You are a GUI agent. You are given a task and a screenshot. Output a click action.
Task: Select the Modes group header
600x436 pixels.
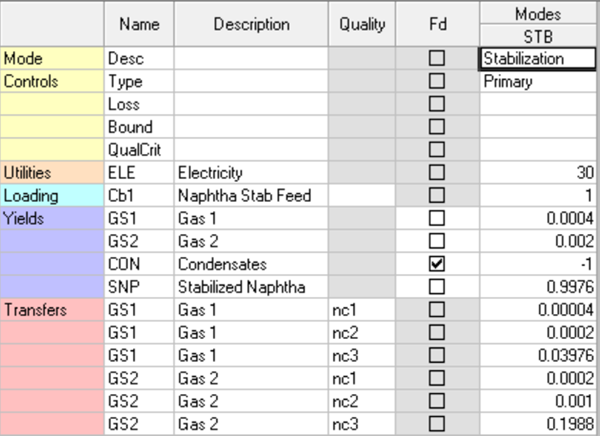[x=538, y=13]
